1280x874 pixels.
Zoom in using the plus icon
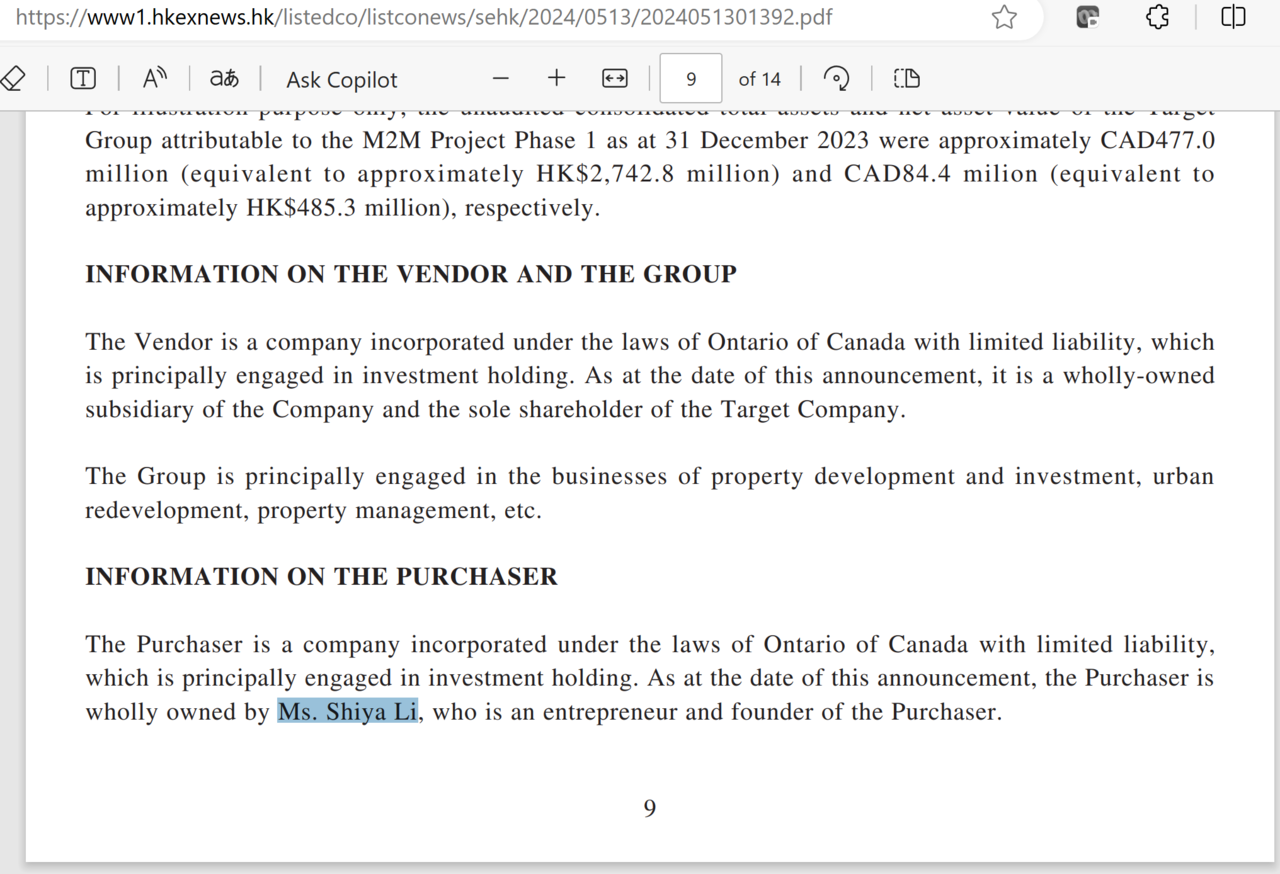[557, 78]
